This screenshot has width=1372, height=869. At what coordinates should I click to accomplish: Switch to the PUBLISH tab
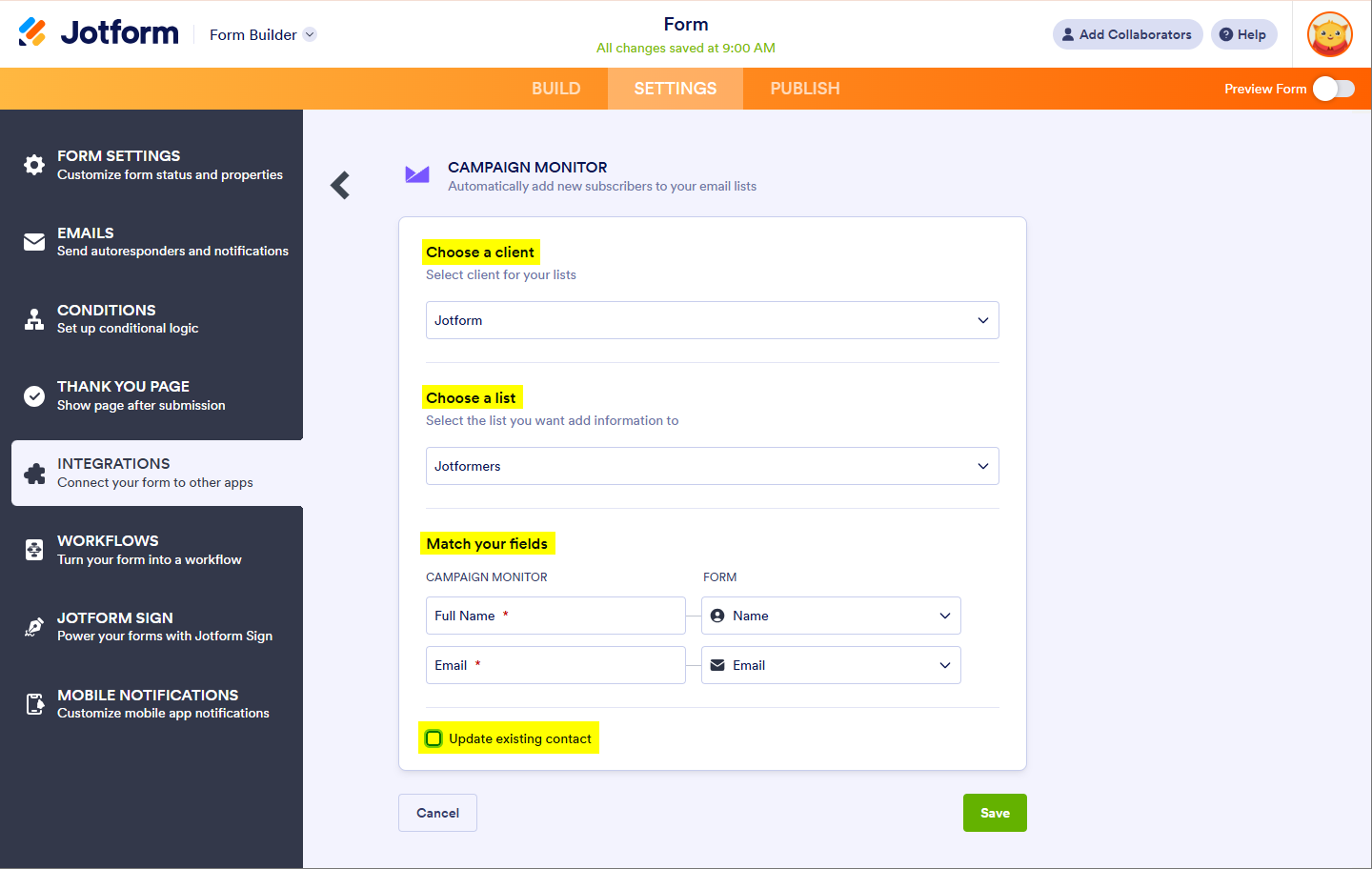pyautogui.click(x=805, y=89)
